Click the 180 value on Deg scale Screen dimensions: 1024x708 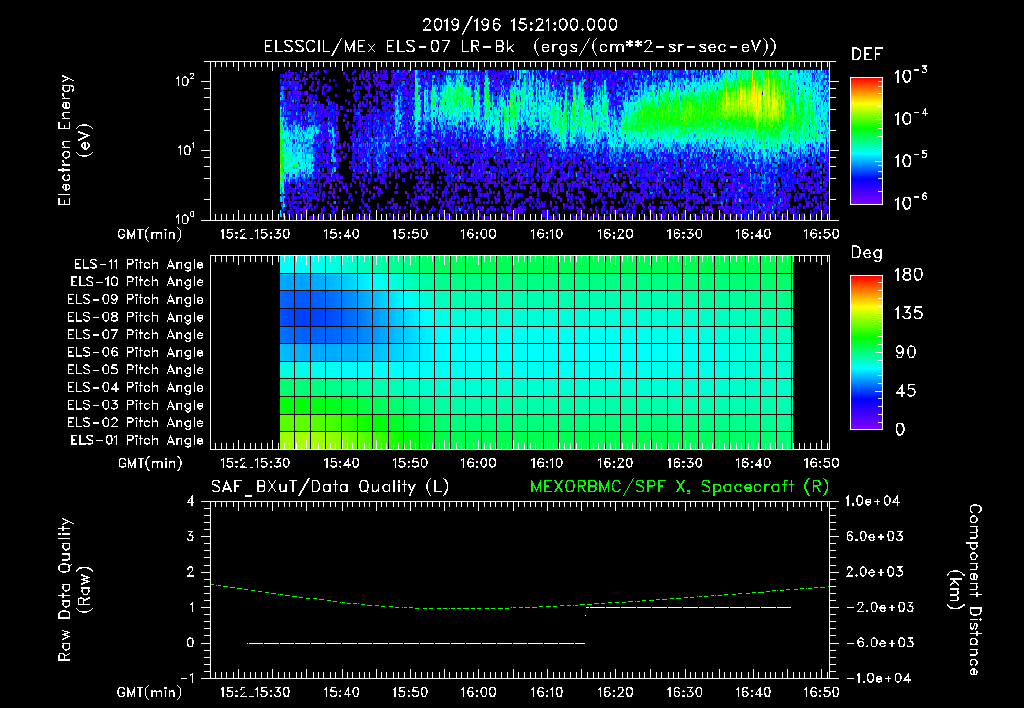pyautogui.click(x=908, y=275)
